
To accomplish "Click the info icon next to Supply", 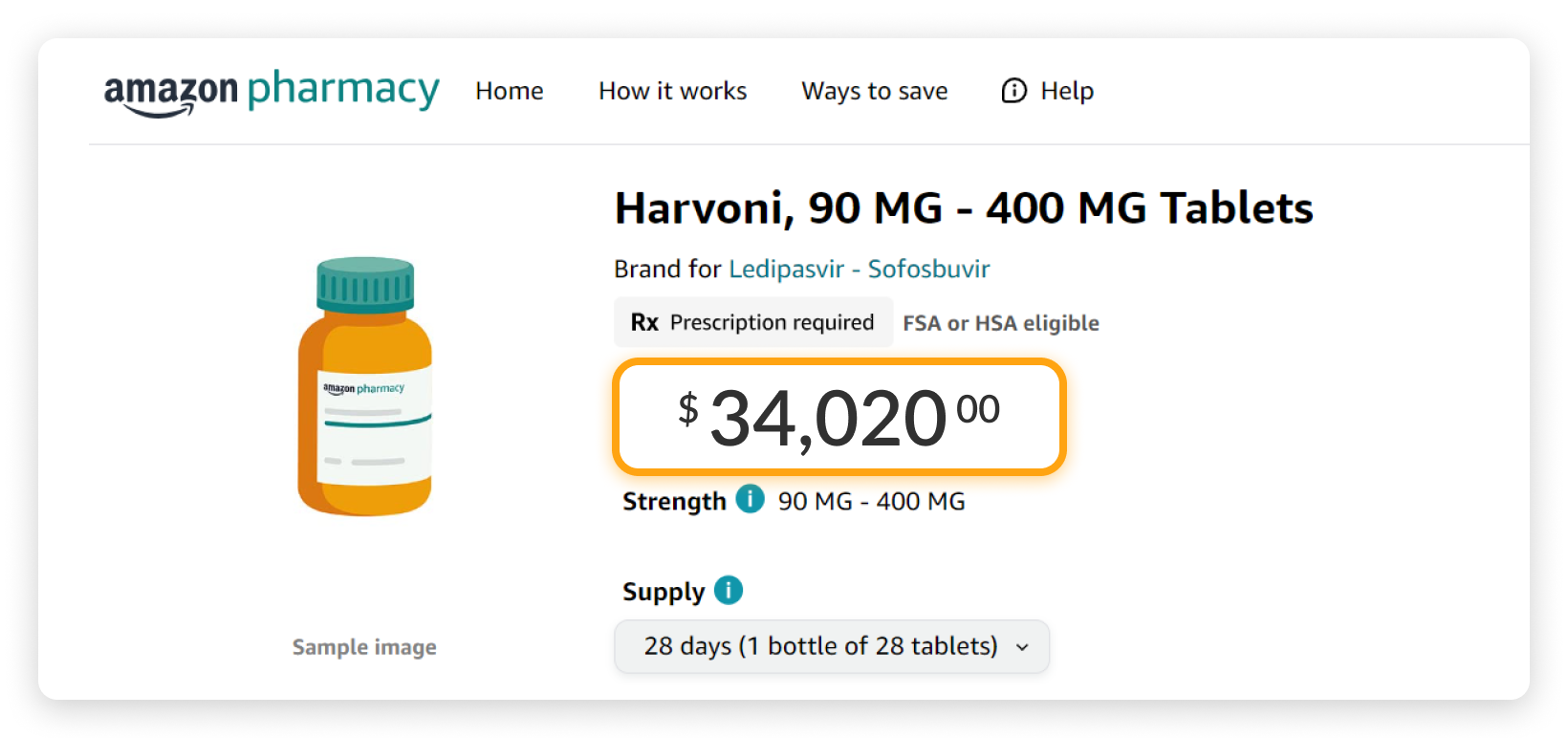I will tap(729, 590).
